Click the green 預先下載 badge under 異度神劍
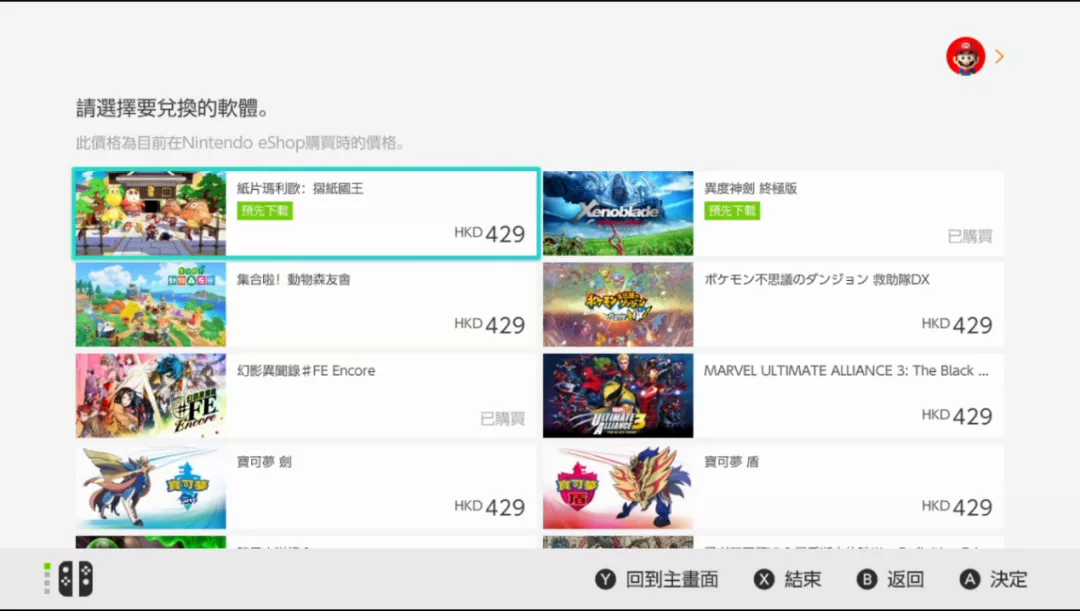 pos(731,211)
